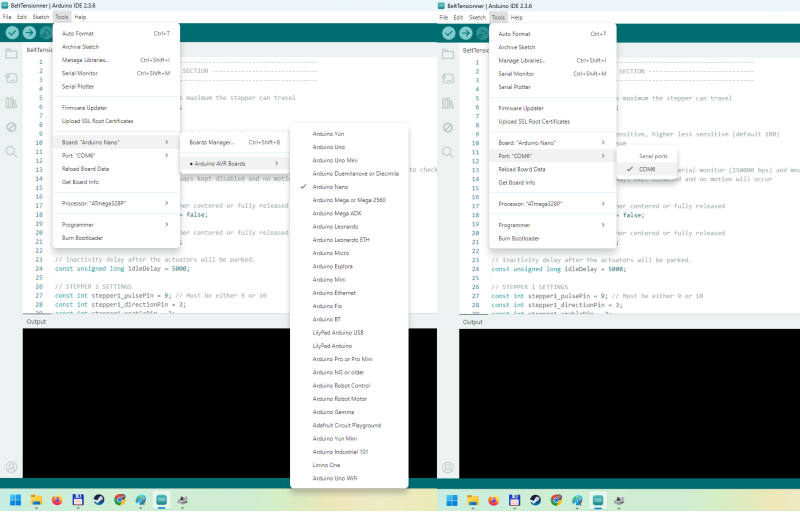Click Upload SSL Root Certificates in right menu

pyautogui.click(x=553, y=122)
